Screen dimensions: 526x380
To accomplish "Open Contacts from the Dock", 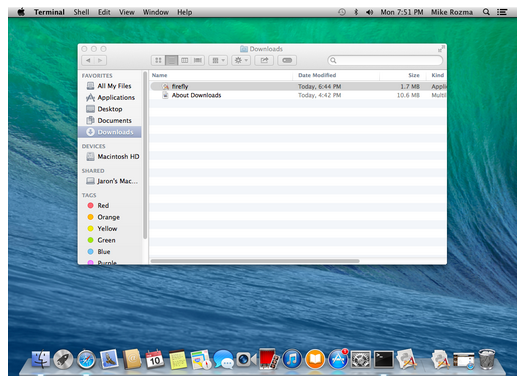I will 132,359.
